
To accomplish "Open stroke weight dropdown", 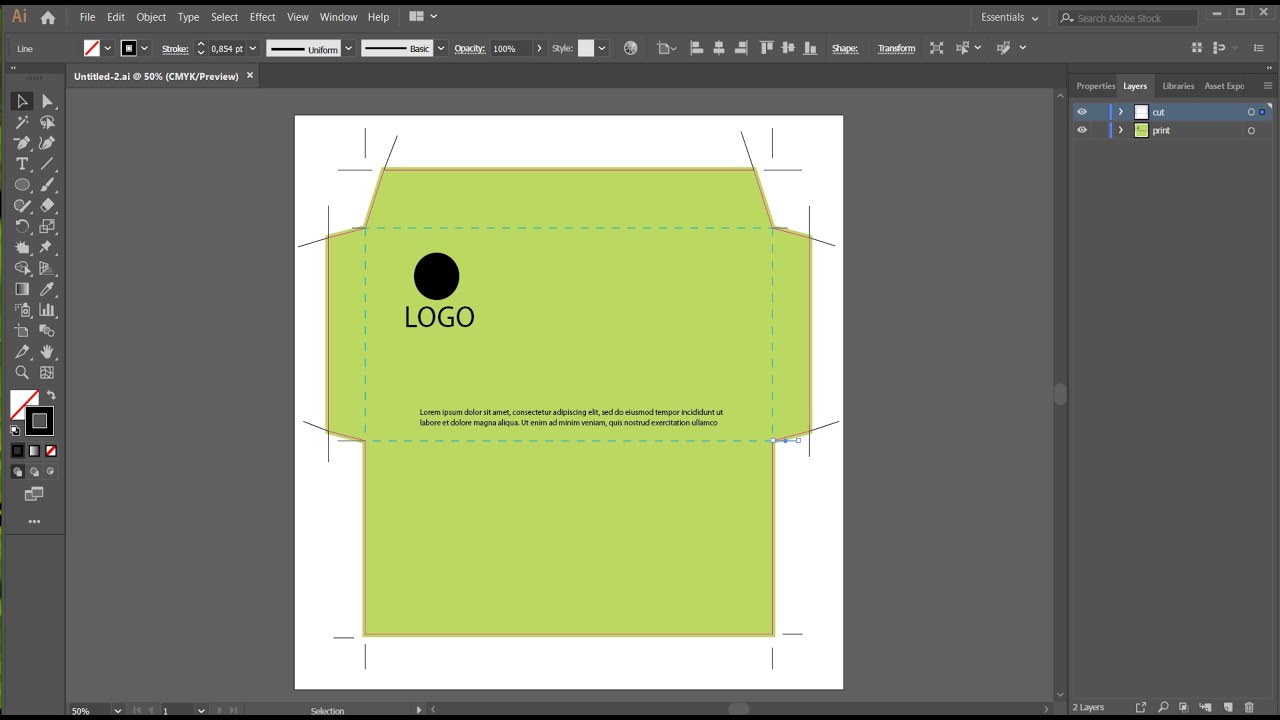I will (x=252, y=48).
